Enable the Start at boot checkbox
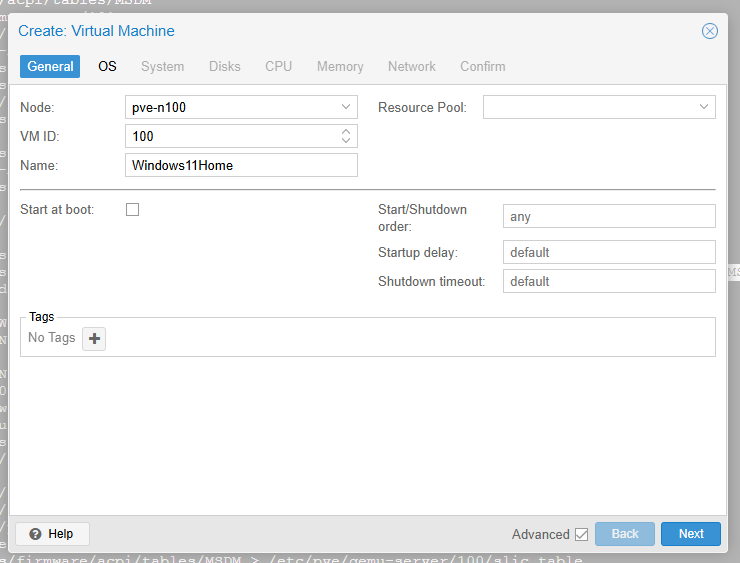 (x=132, y=209)
